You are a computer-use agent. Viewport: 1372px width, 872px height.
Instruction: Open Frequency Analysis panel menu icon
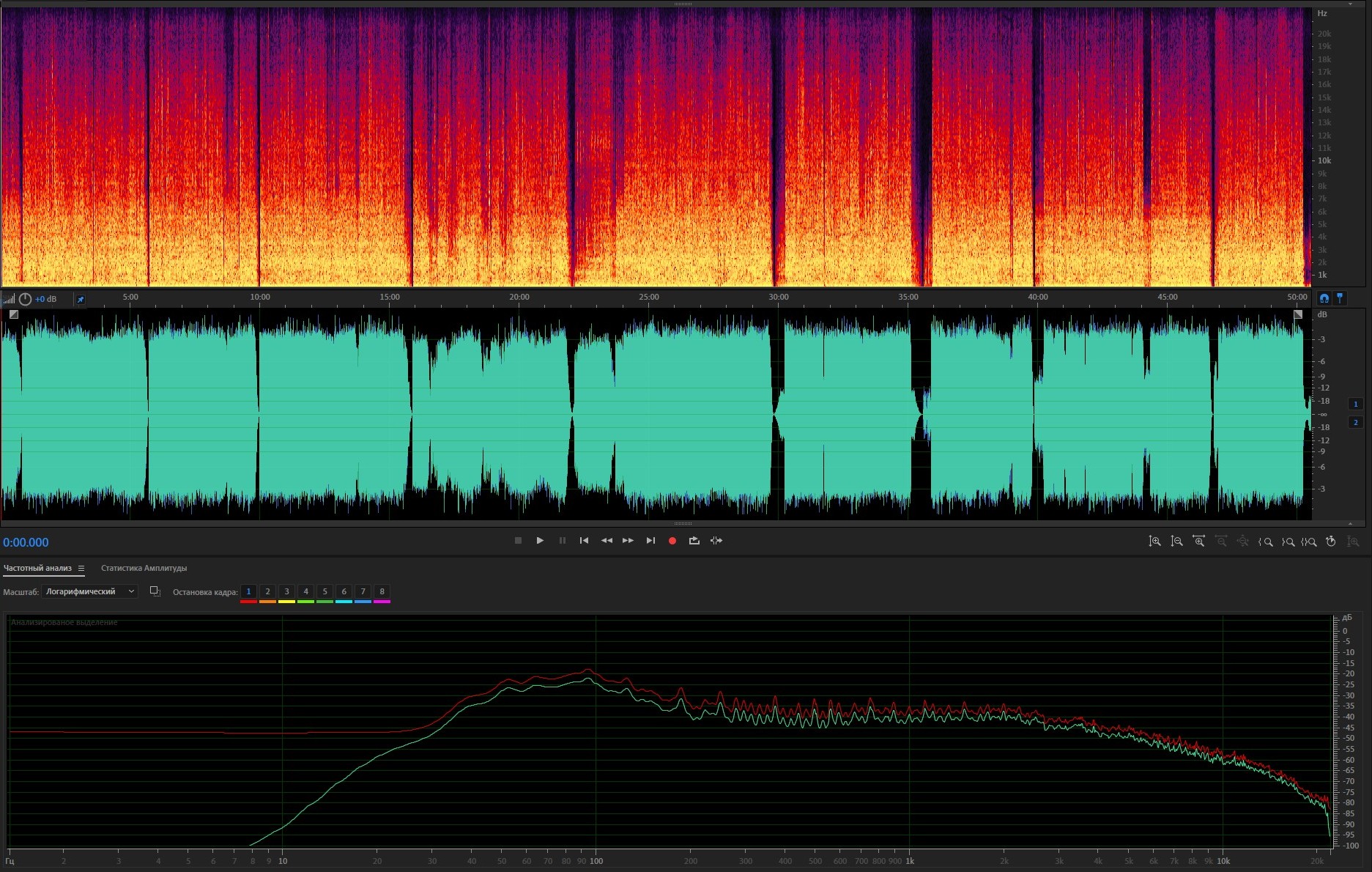[x=81, y=568]
